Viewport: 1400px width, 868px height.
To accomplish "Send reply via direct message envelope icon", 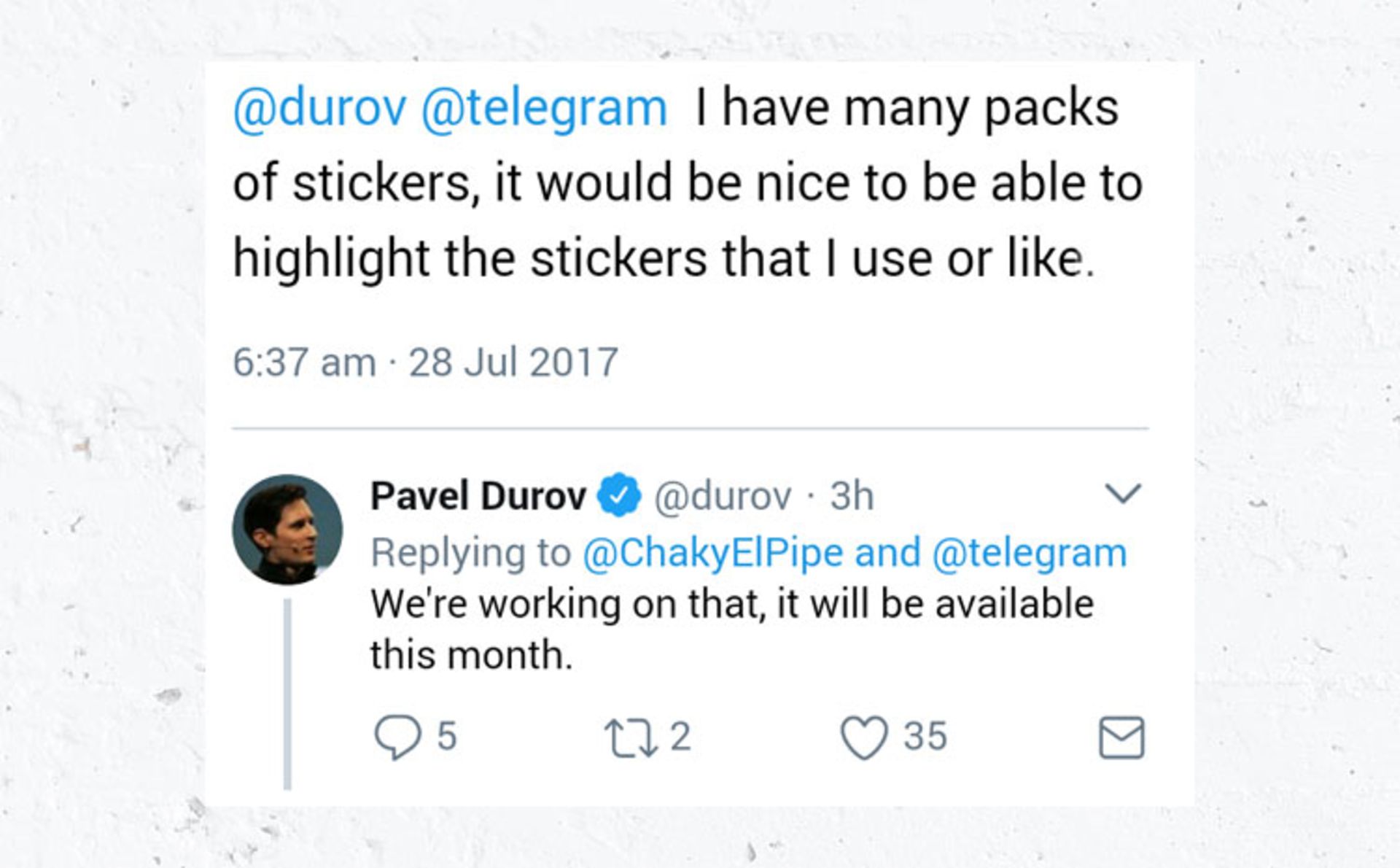I will click(1121, 737).
